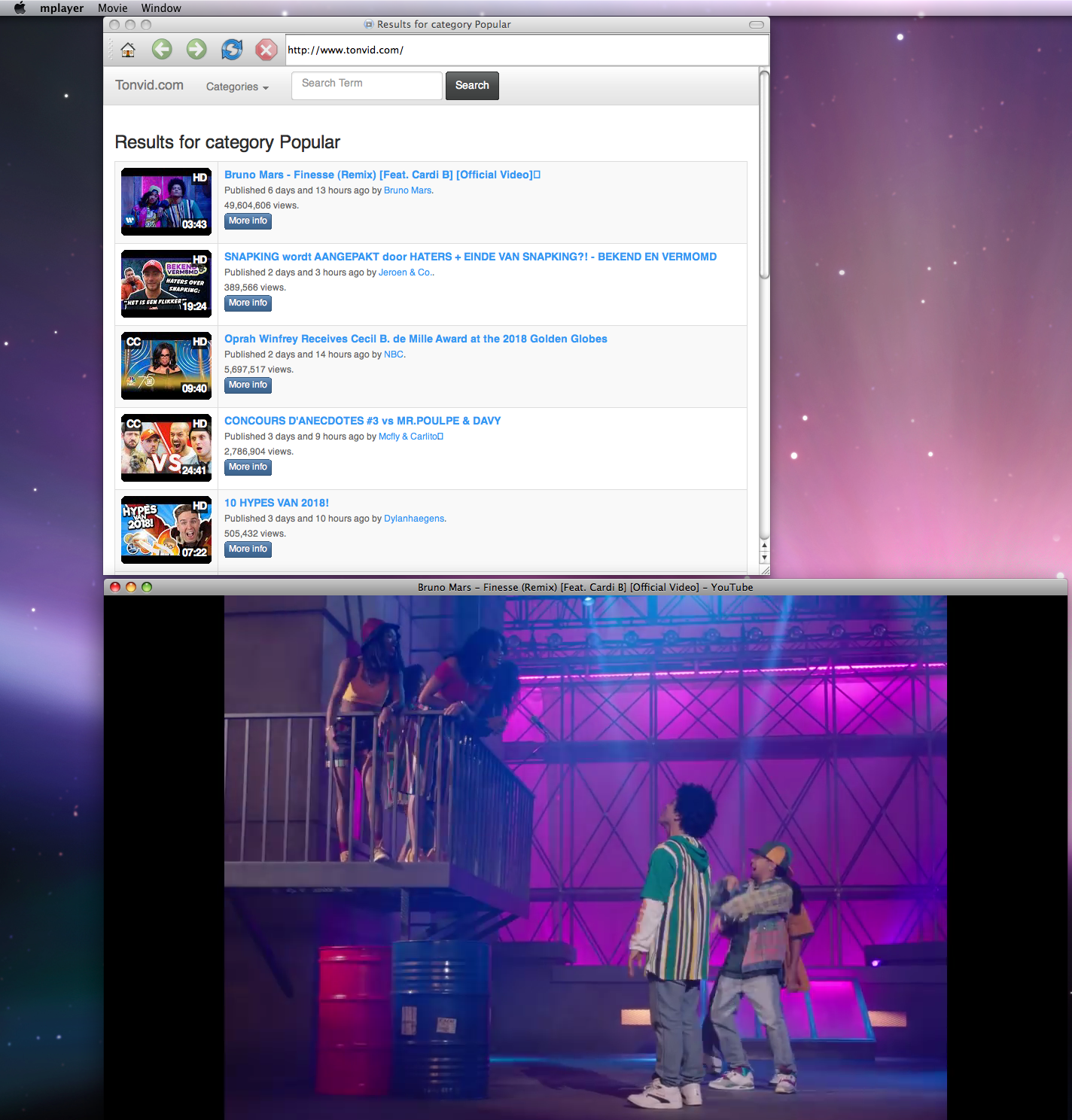The height and width of the screenshot is (1120, 1072).
Task: Click the 49,604,606 views text
Action: [261, 205]
